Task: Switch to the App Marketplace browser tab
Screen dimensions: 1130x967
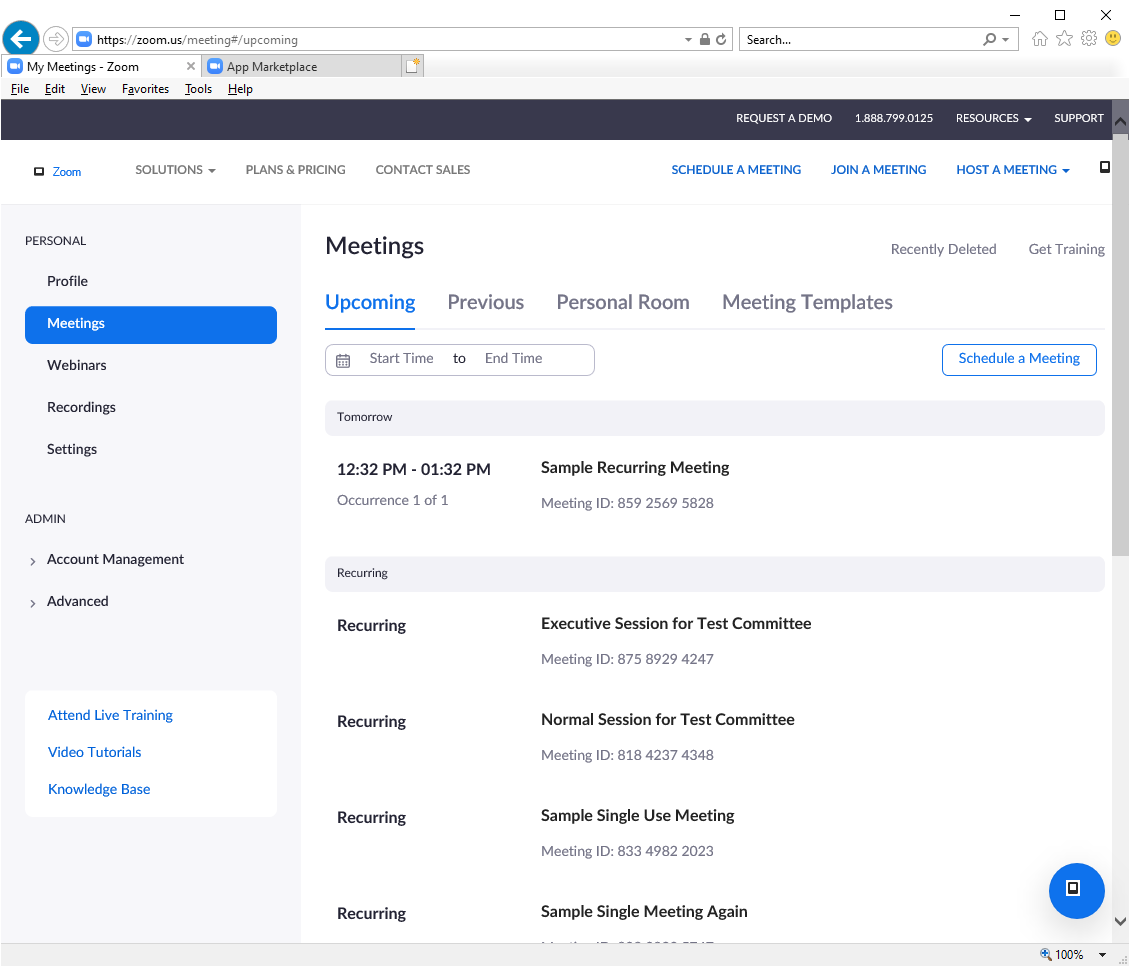Action: point(301,66)
